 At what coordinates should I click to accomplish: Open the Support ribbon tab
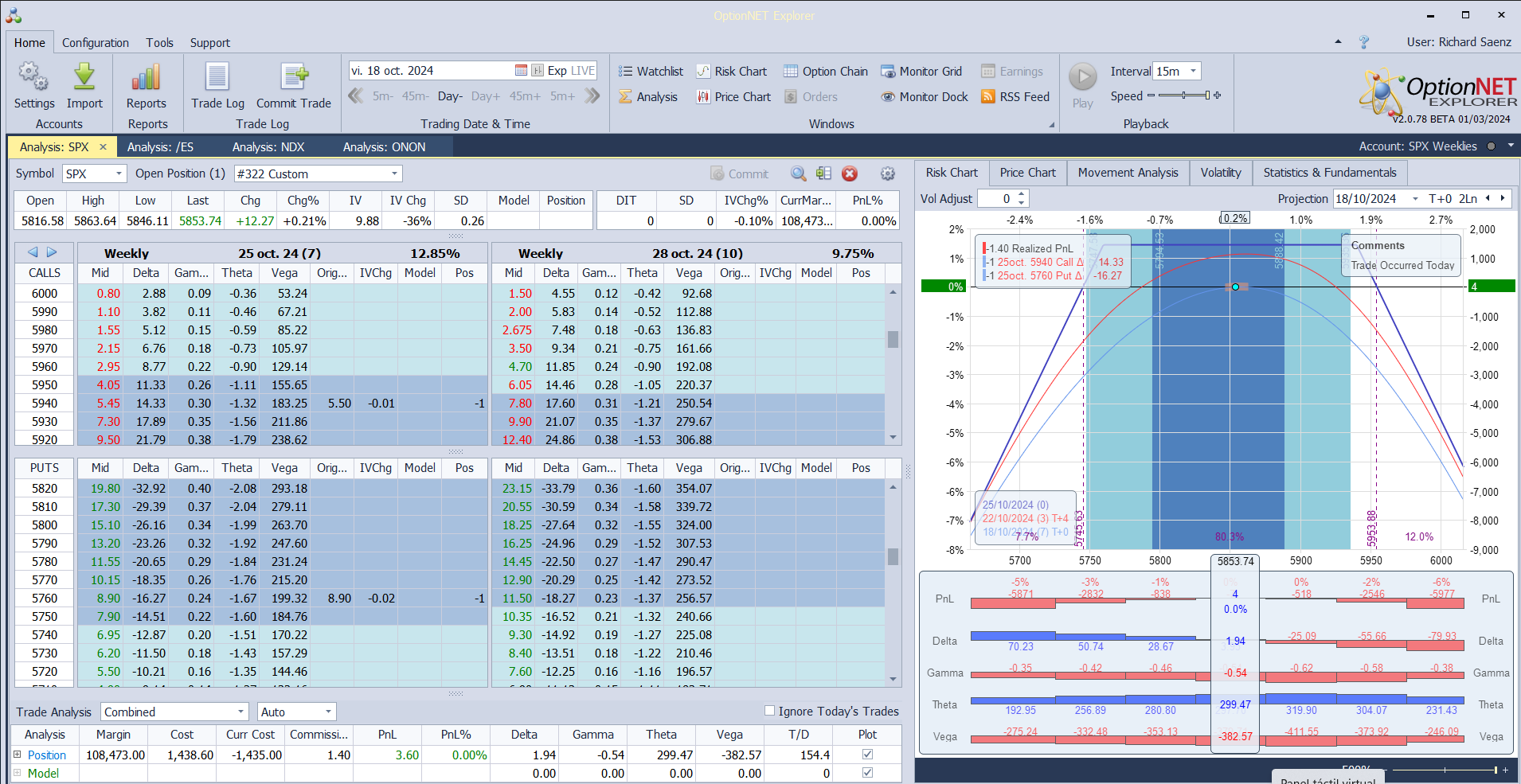click(x=210, y=43)
